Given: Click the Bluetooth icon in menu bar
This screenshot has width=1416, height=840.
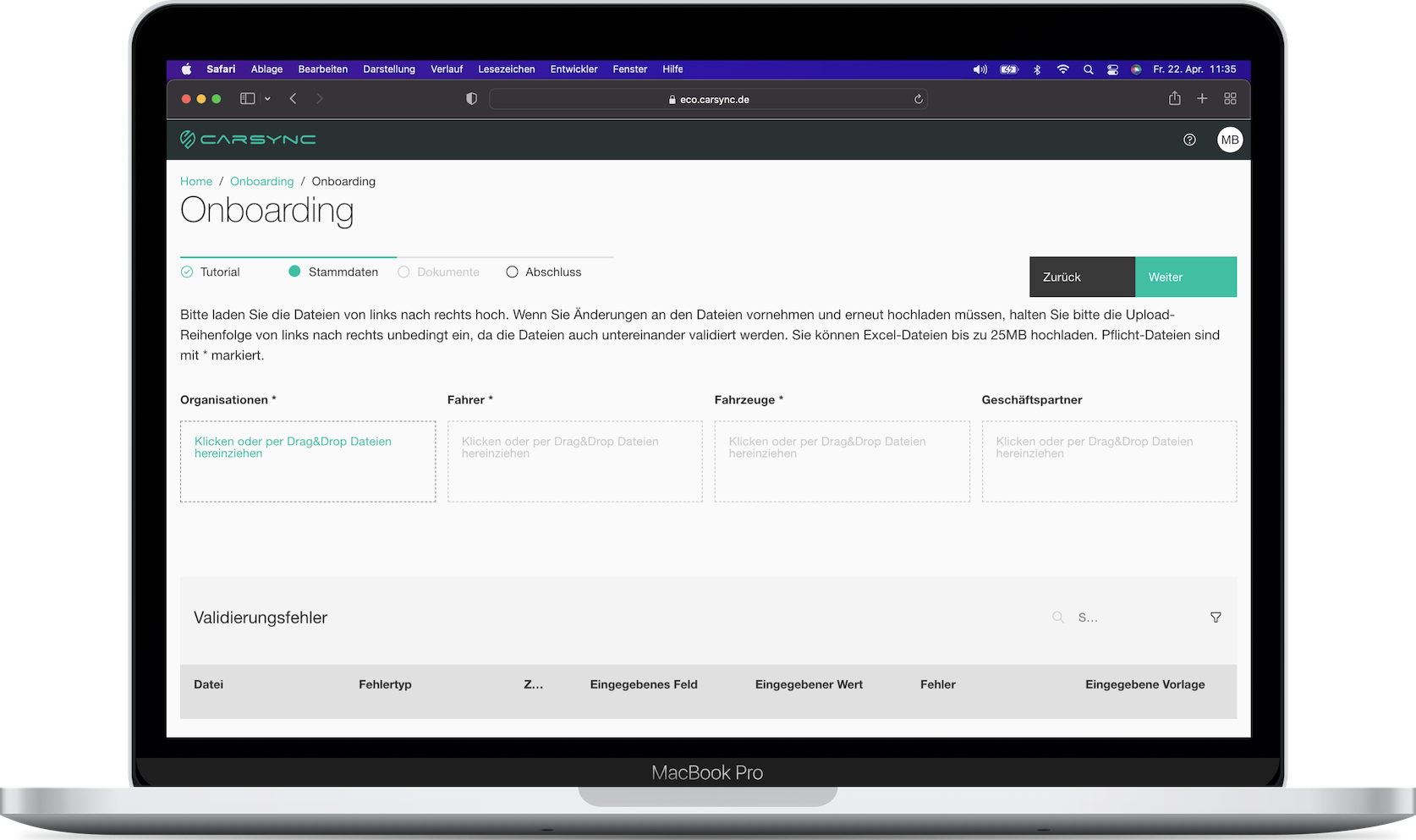Looking at the screenshot, I should [1037, 69].
